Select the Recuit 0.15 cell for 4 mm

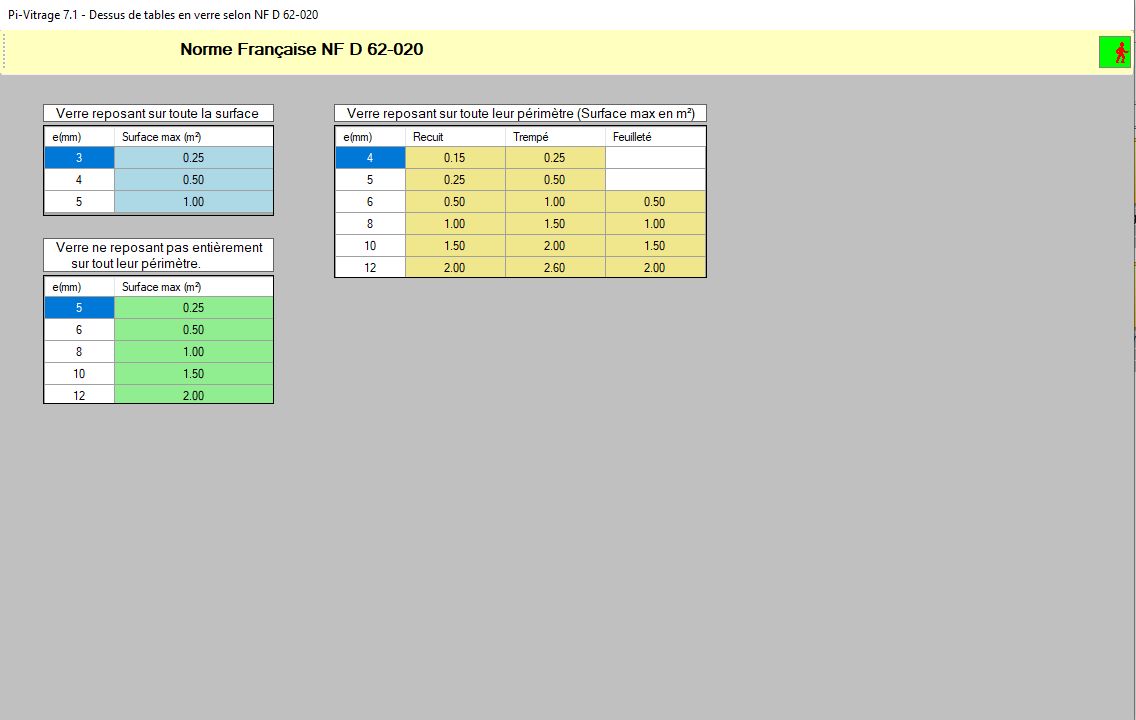coord(455,158)
